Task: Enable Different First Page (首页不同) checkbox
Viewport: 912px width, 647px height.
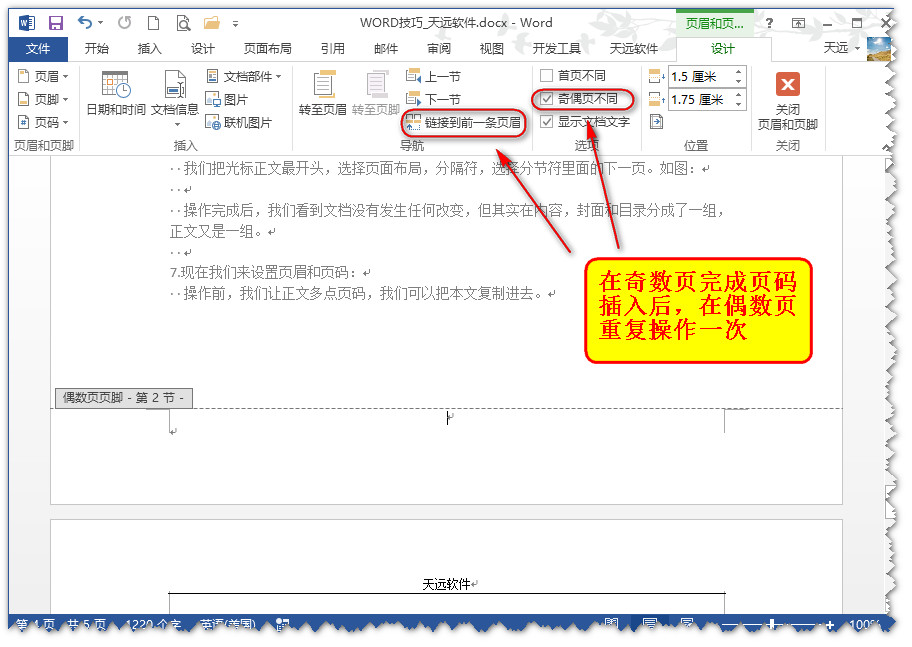Action: (x=547, y=76)
